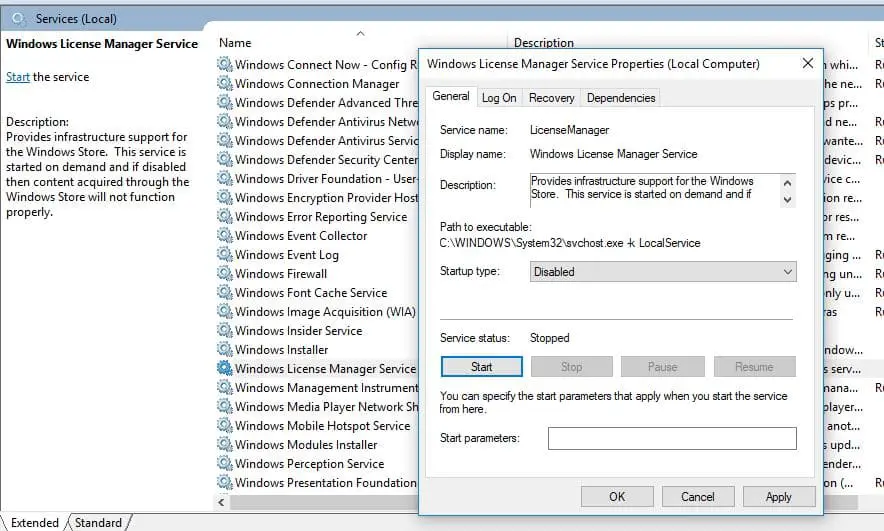This screenshot has width=884, height=531.
Task: Select Windows Event Log service row
Action: tap(286, 255)
